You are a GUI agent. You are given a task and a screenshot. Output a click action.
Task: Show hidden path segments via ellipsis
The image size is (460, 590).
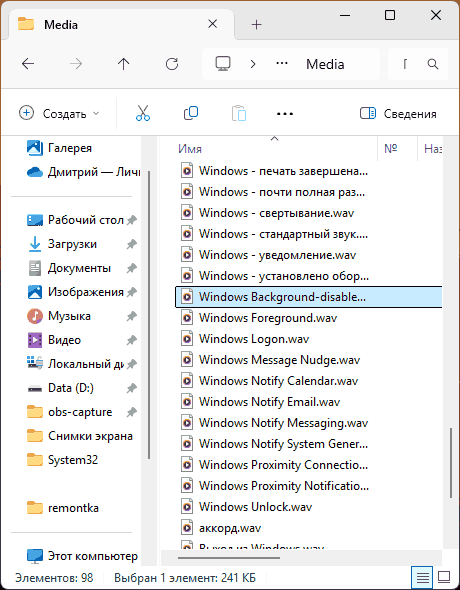pyautogui.click(x=282, y=64)
